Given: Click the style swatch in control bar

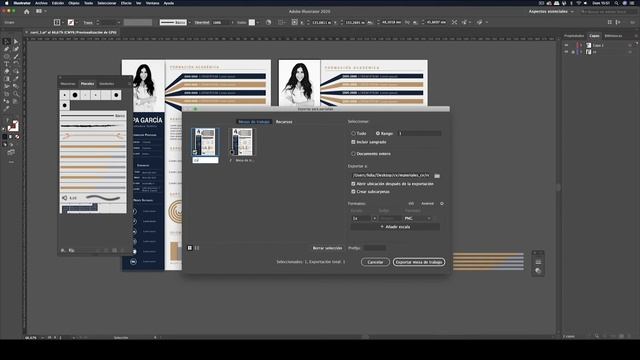Looking at the screenshot, I should click(252, 22).
